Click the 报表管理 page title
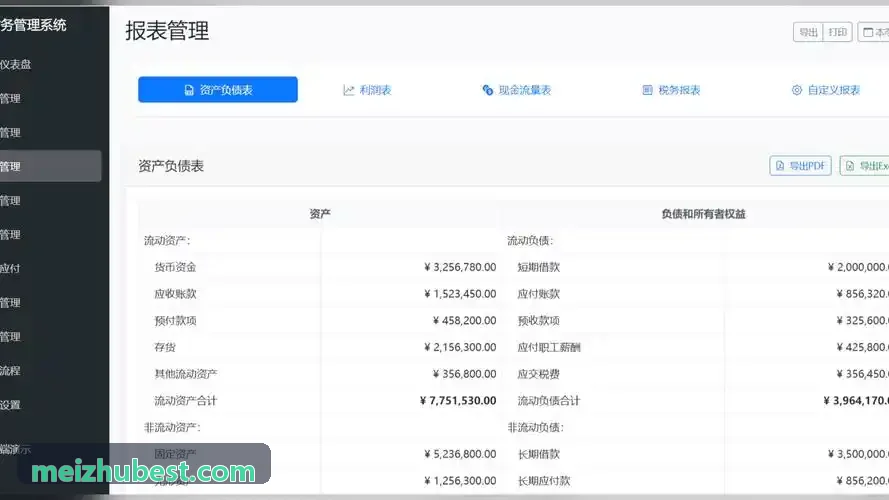 (167, 31)
